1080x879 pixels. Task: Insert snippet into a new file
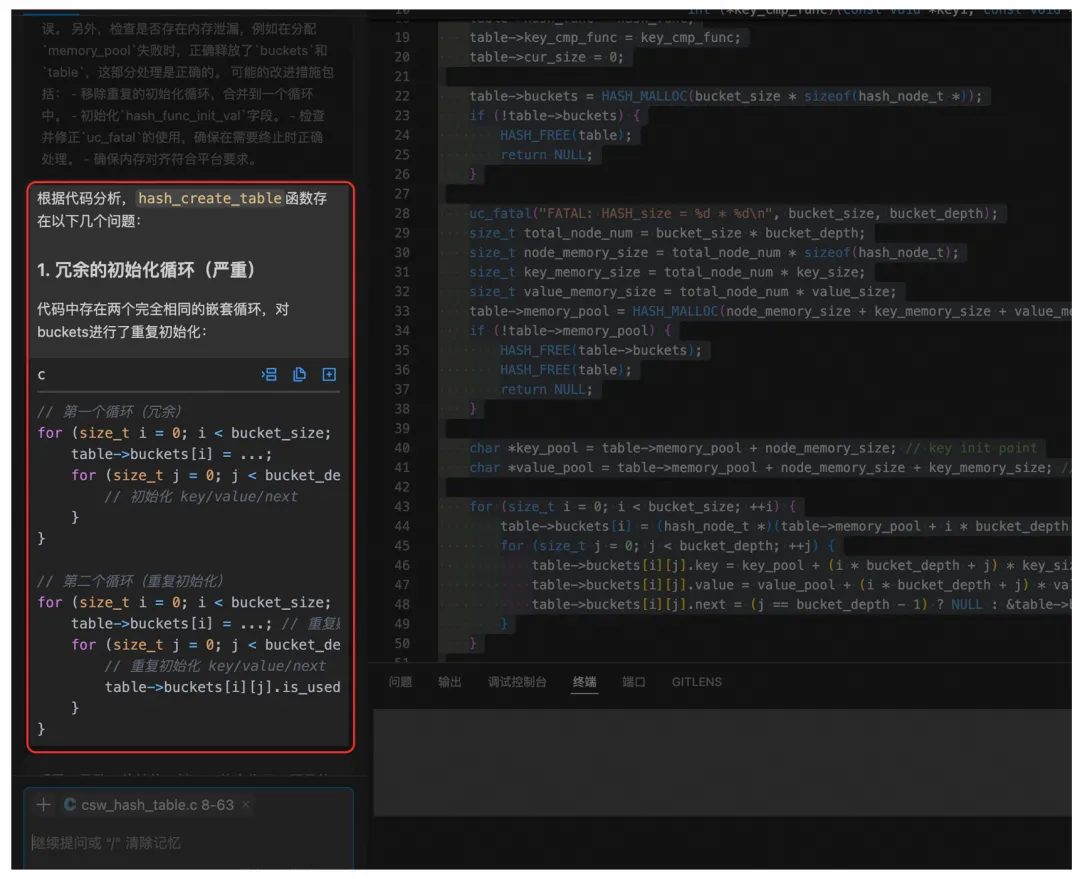tap(329, 374)
